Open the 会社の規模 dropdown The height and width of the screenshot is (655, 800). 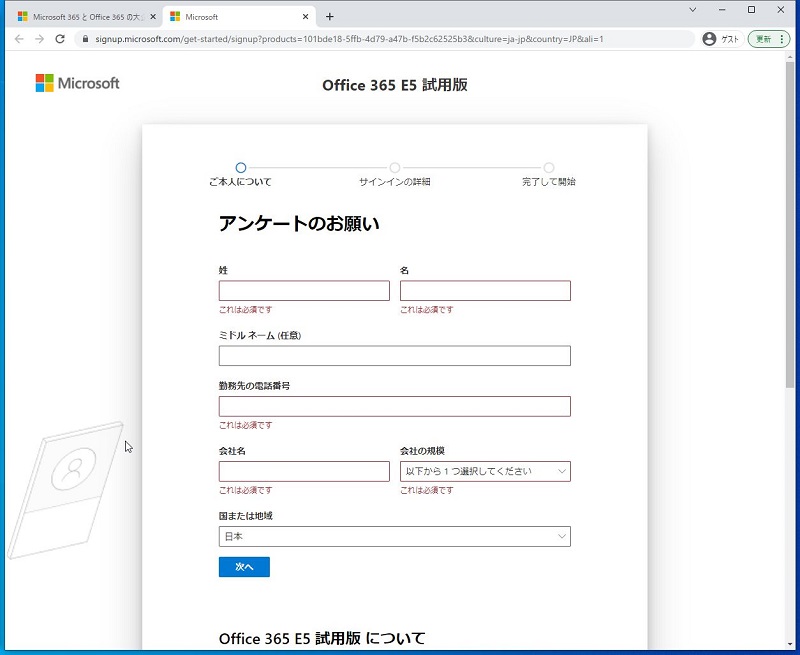[x=485, y=471]
